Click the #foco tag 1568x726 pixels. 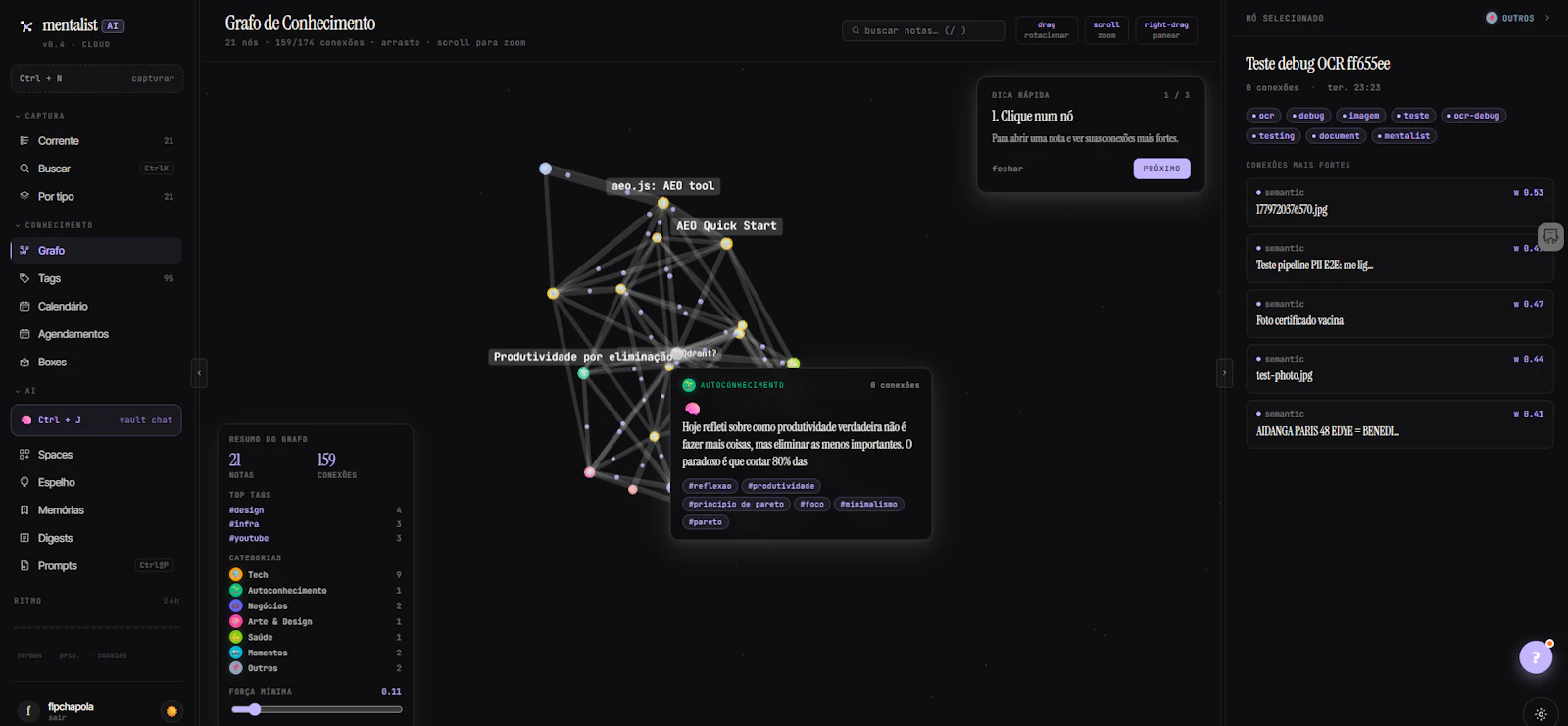coord(812,504)
